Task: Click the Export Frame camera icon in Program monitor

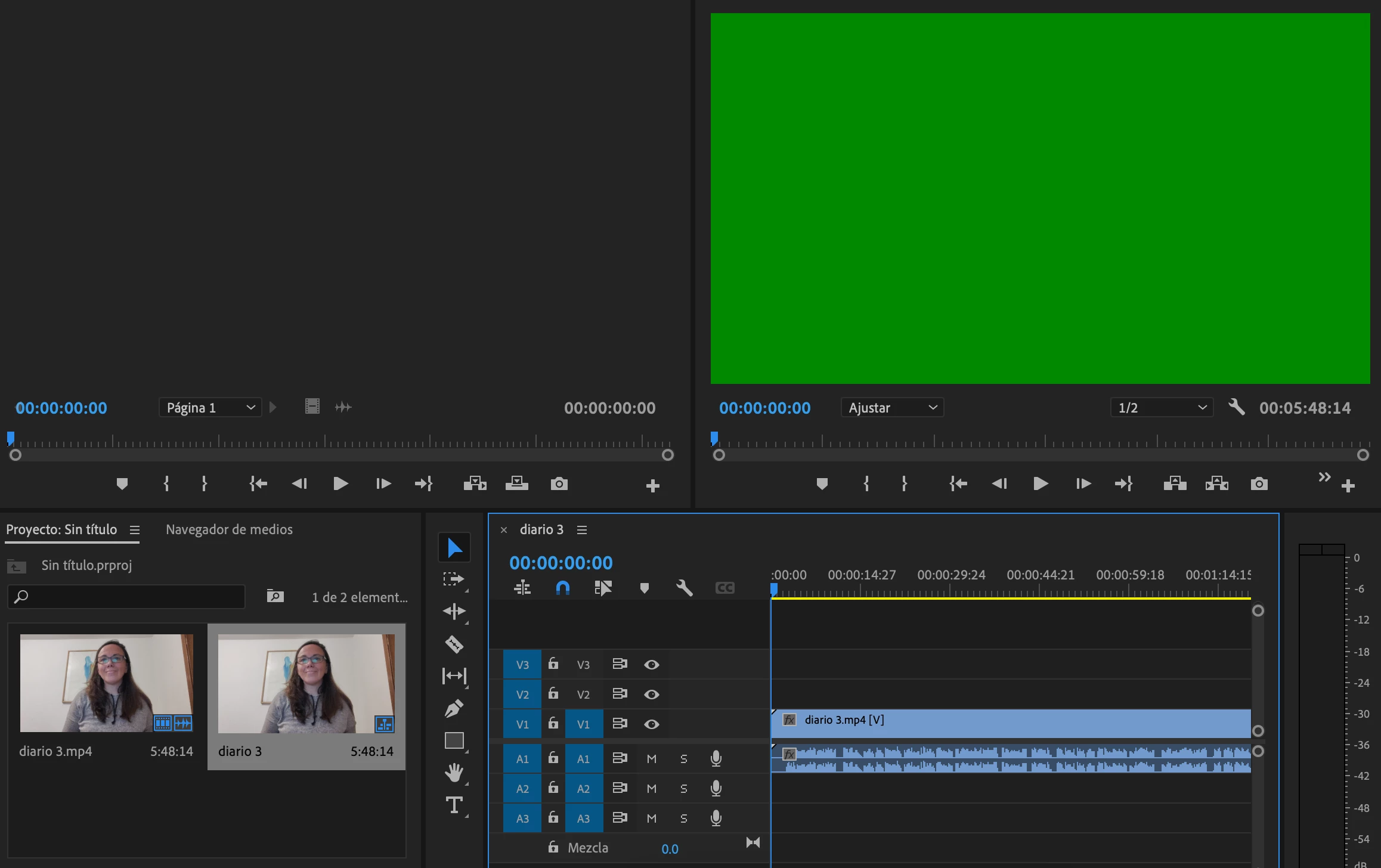Action: tap(1259, 483)
